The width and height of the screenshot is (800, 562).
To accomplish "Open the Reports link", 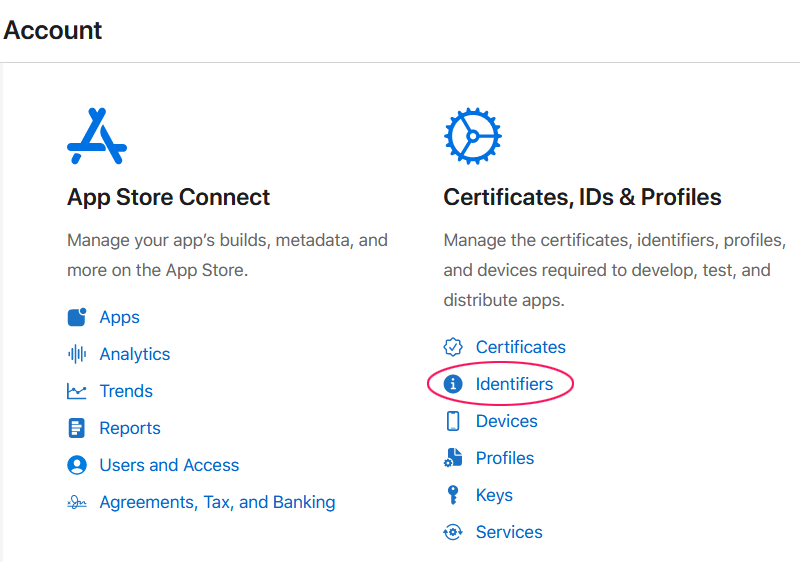I will click(x=130, y=428).
